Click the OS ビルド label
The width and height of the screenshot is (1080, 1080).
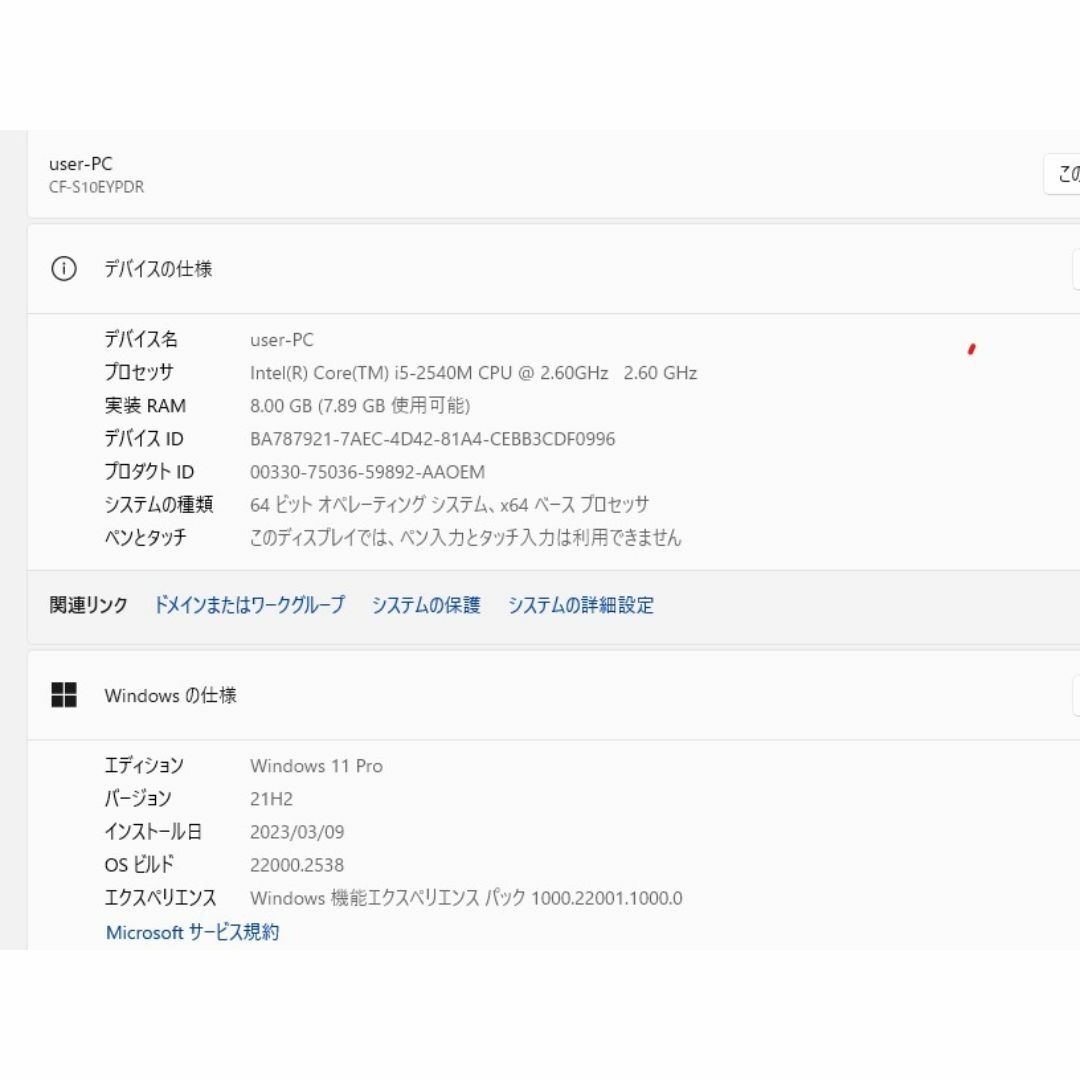[x=139, y=864]
